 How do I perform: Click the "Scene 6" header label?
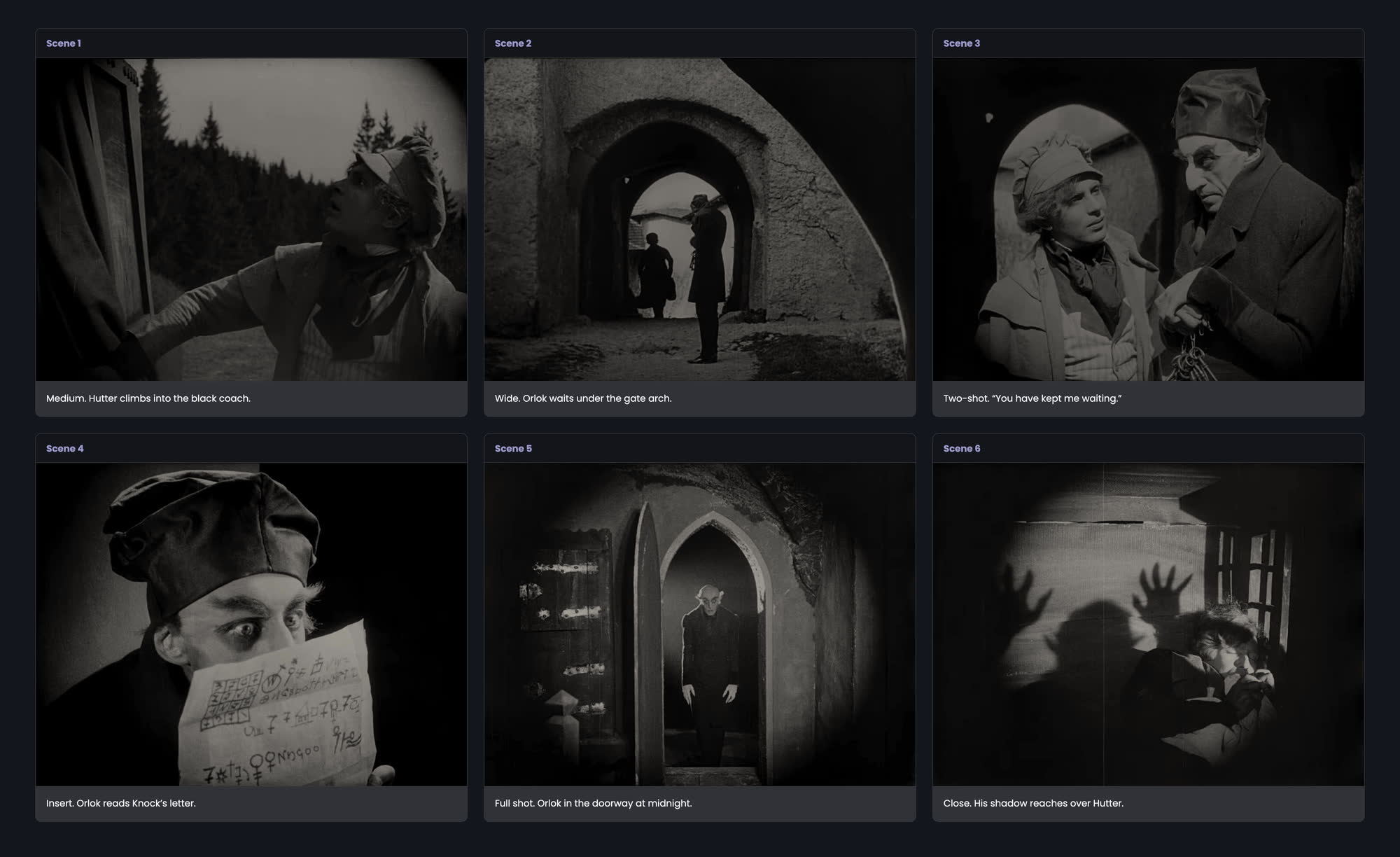tap(962, 449)
